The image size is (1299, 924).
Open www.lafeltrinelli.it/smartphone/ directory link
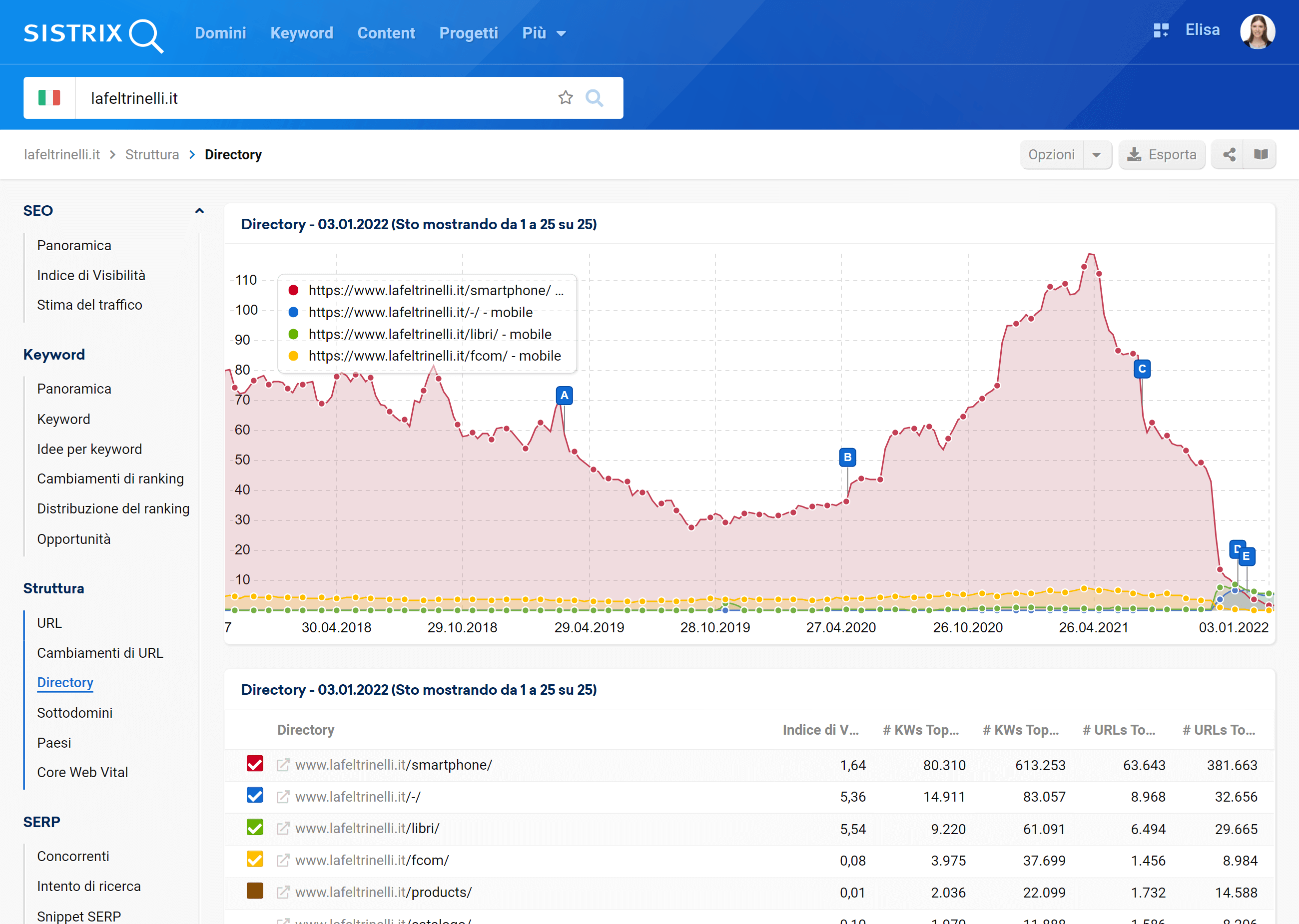pos(393,765)
